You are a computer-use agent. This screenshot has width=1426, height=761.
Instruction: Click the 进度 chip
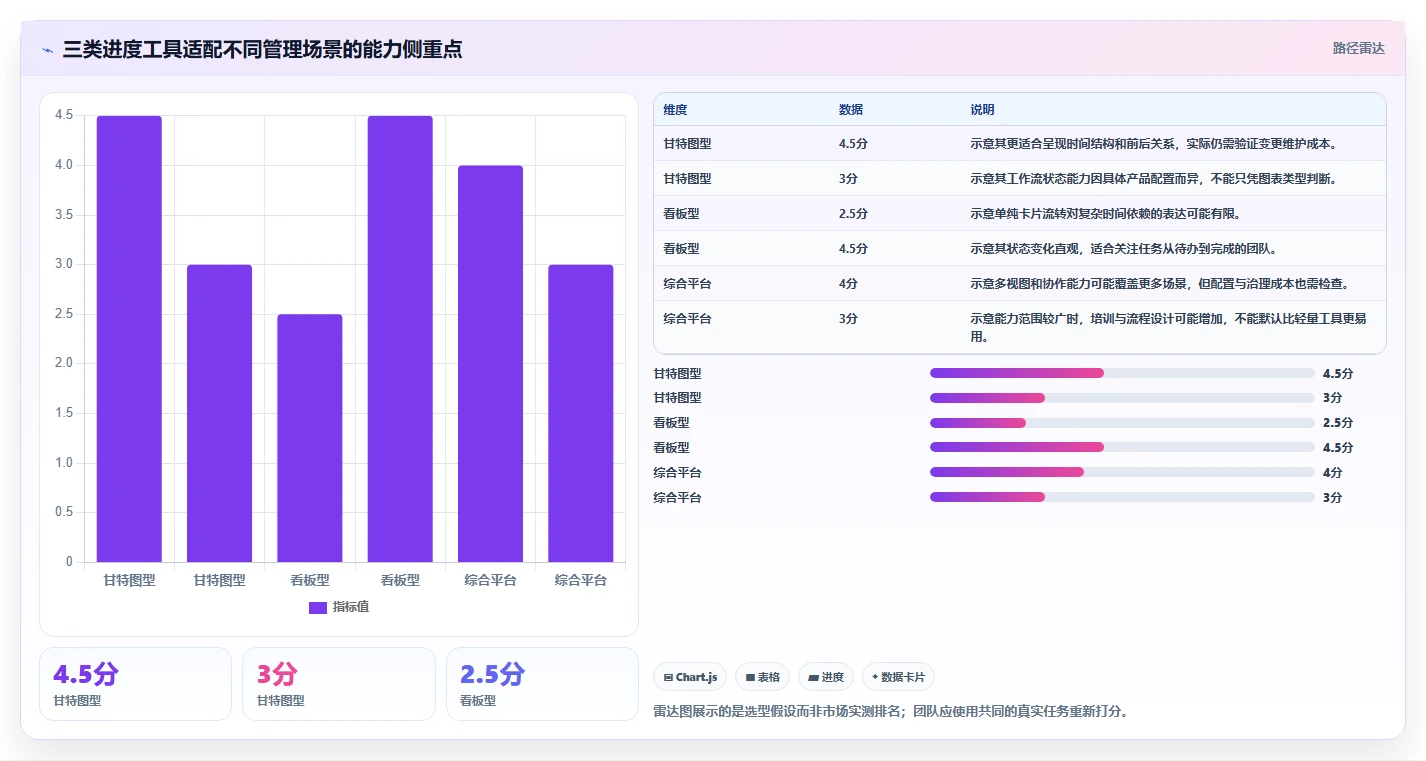pos(826,677)
